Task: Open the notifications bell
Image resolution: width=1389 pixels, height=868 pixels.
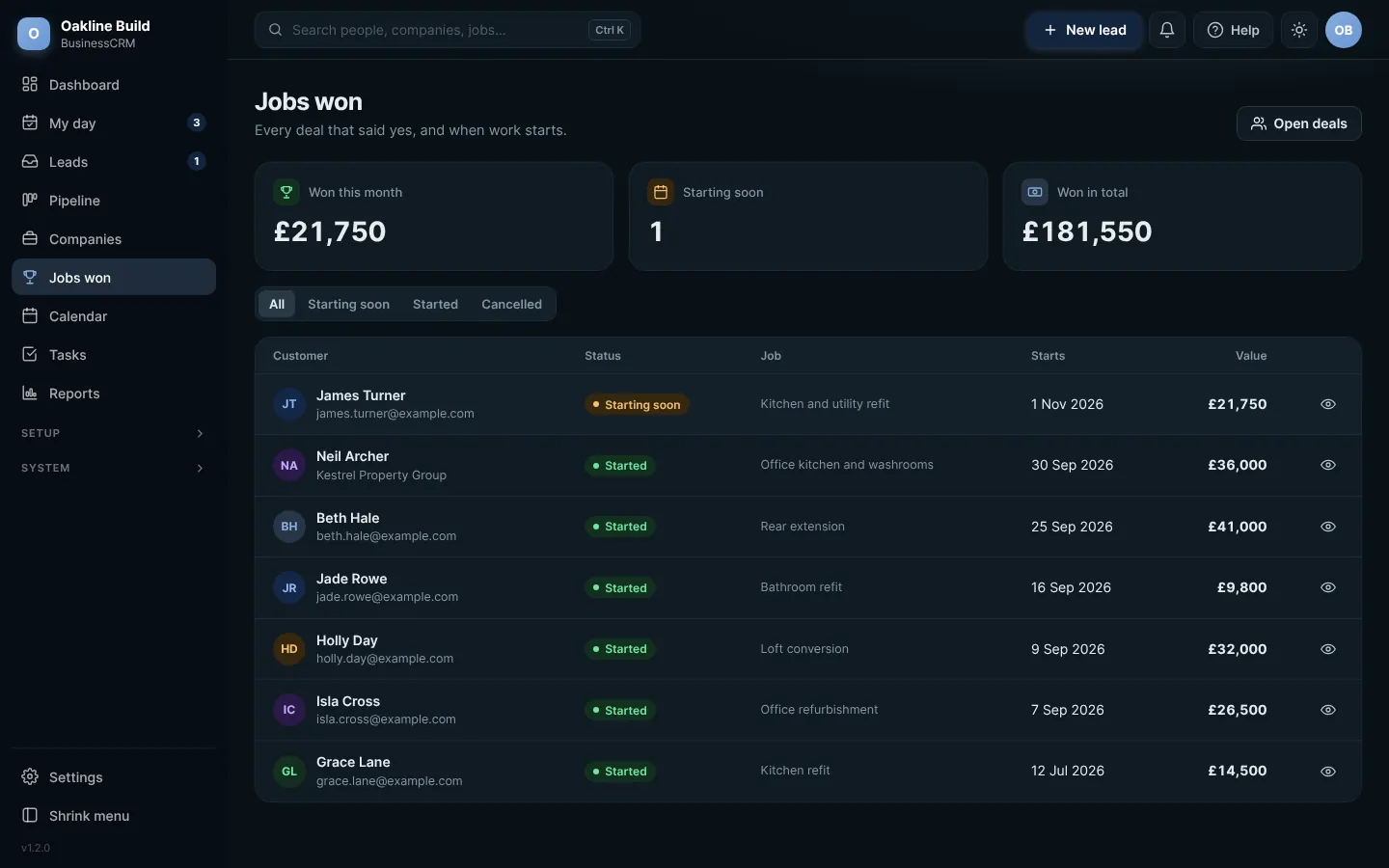Action: pyautogui.click(x=1167, y=30)
